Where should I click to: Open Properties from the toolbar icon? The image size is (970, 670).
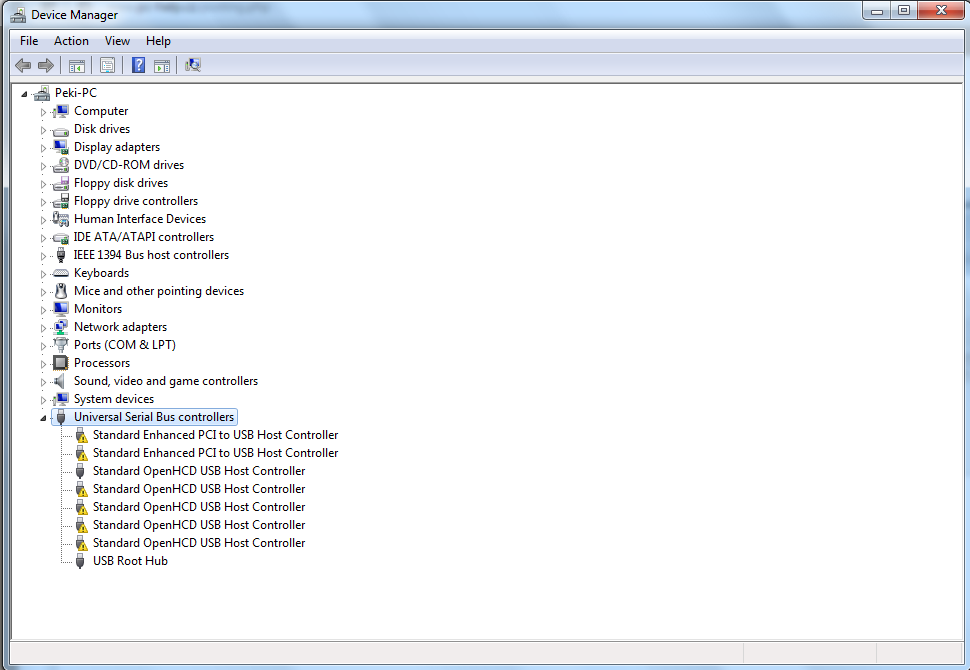click(x=107, y=65)
